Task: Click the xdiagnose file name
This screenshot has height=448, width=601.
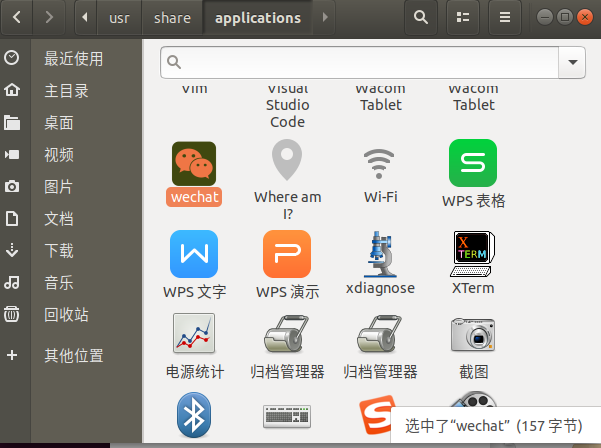Action: click(x=380, y=288)
